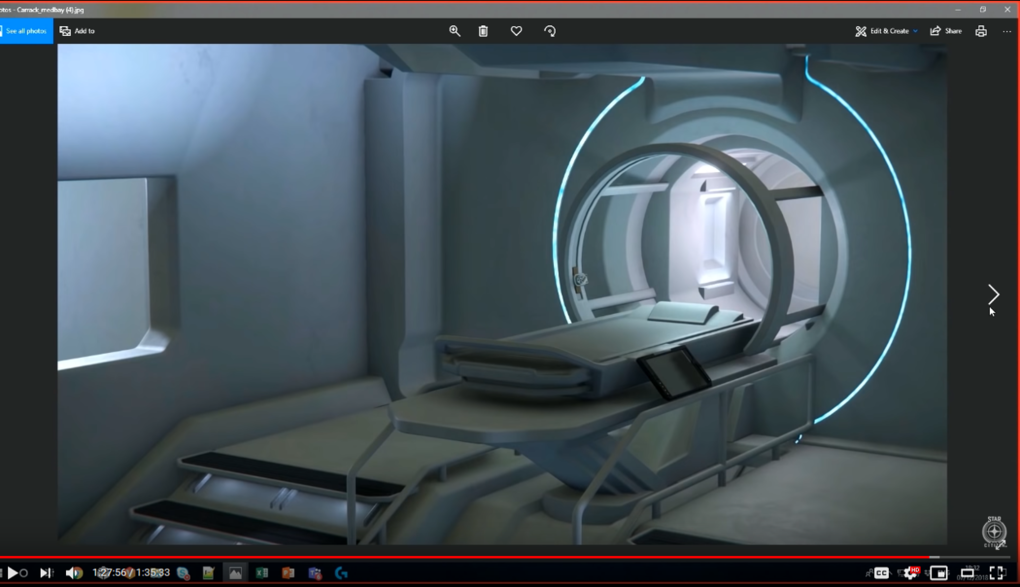Toggle theater mode in the video player
Viewport: 1020px width, 587px height.
click(x=967, y=573)
